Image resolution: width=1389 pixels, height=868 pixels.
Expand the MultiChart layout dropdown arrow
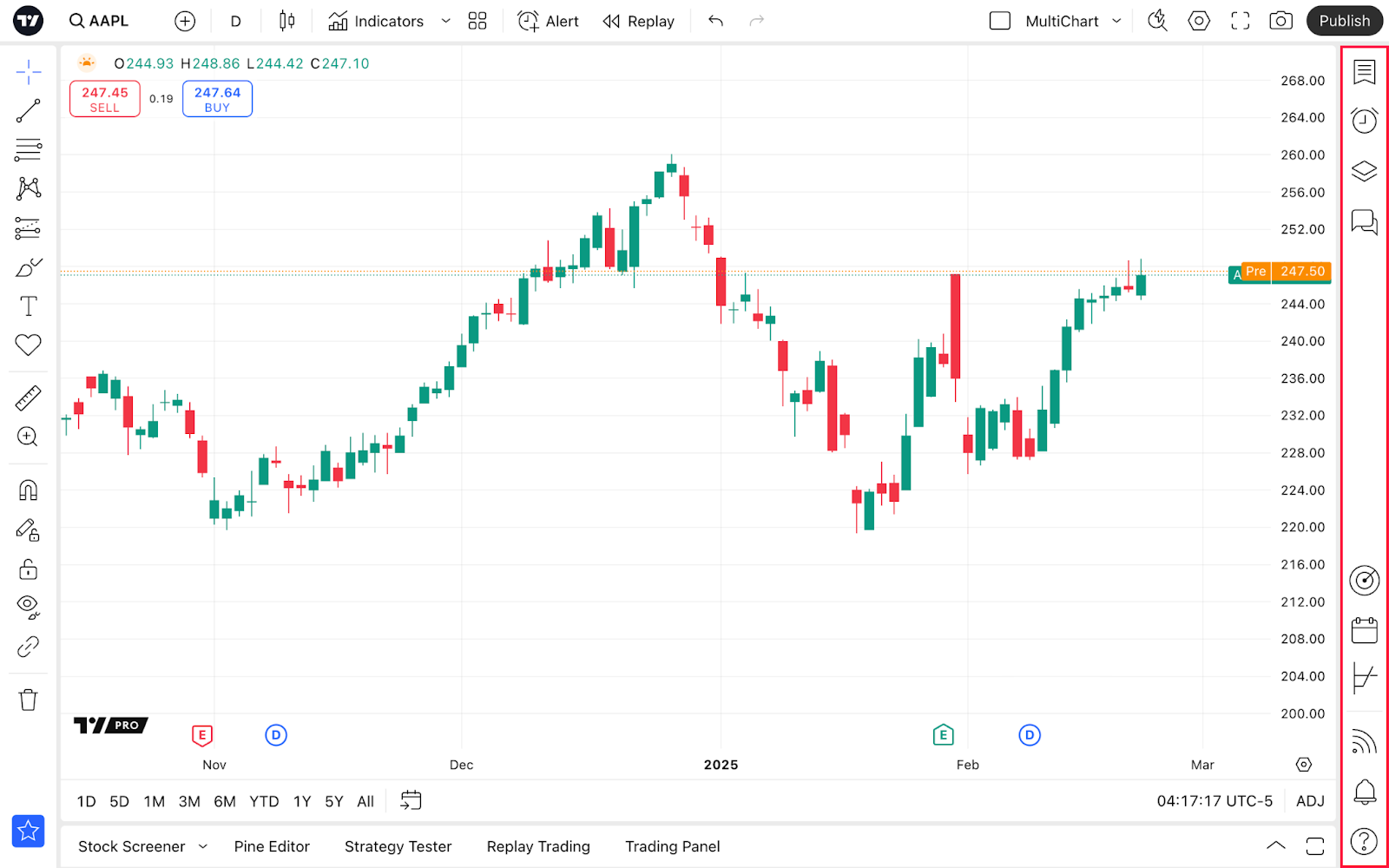click(1116, 21)
